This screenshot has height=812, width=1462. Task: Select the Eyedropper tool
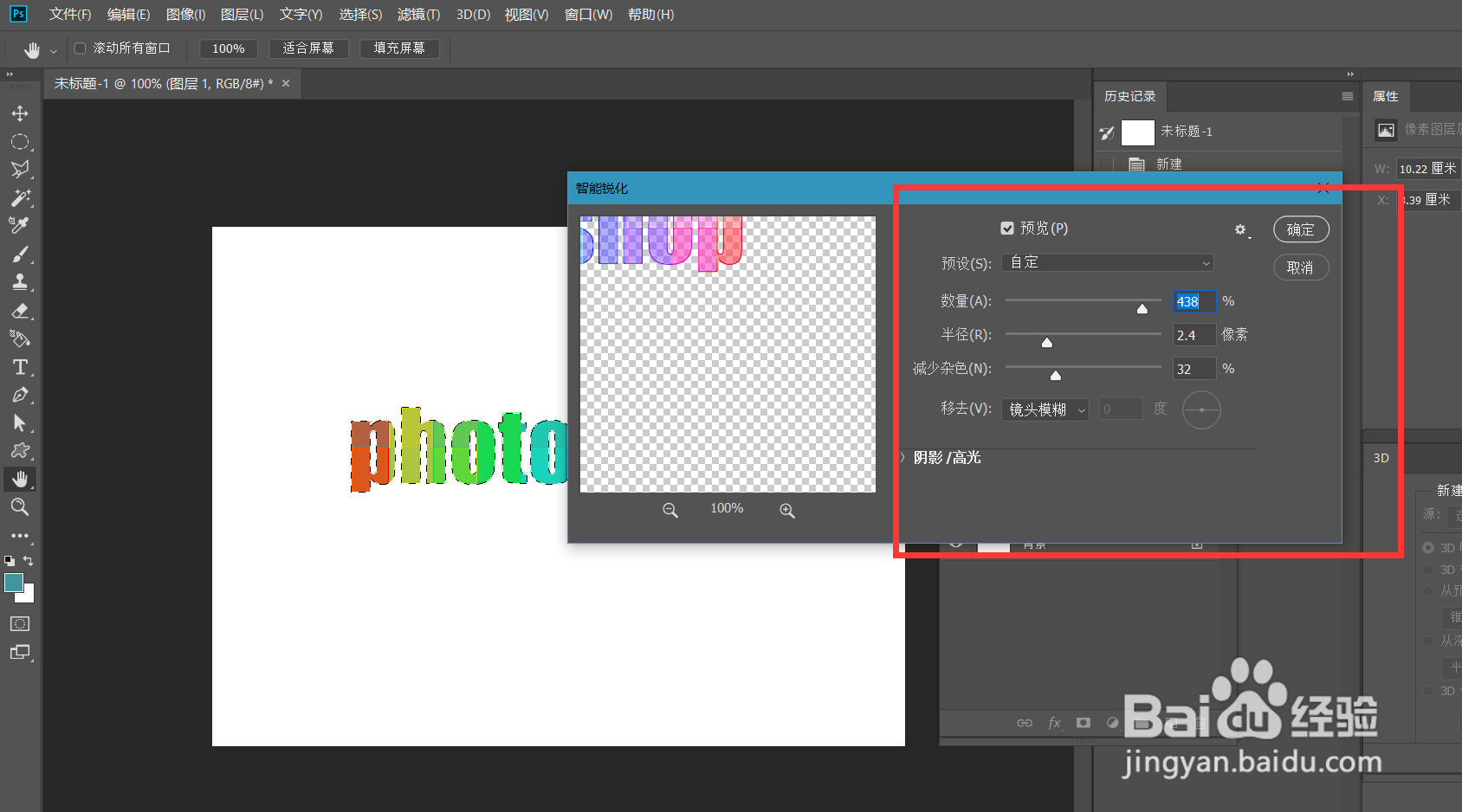click(x=20, y=226)
